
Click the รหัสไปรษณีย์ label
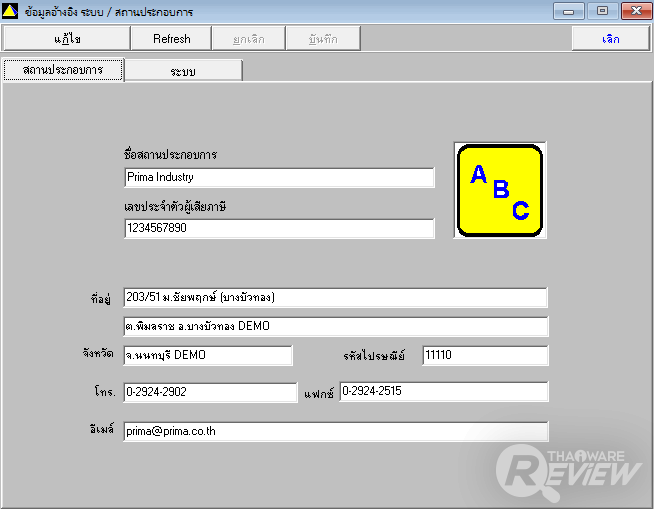[374, 355]
